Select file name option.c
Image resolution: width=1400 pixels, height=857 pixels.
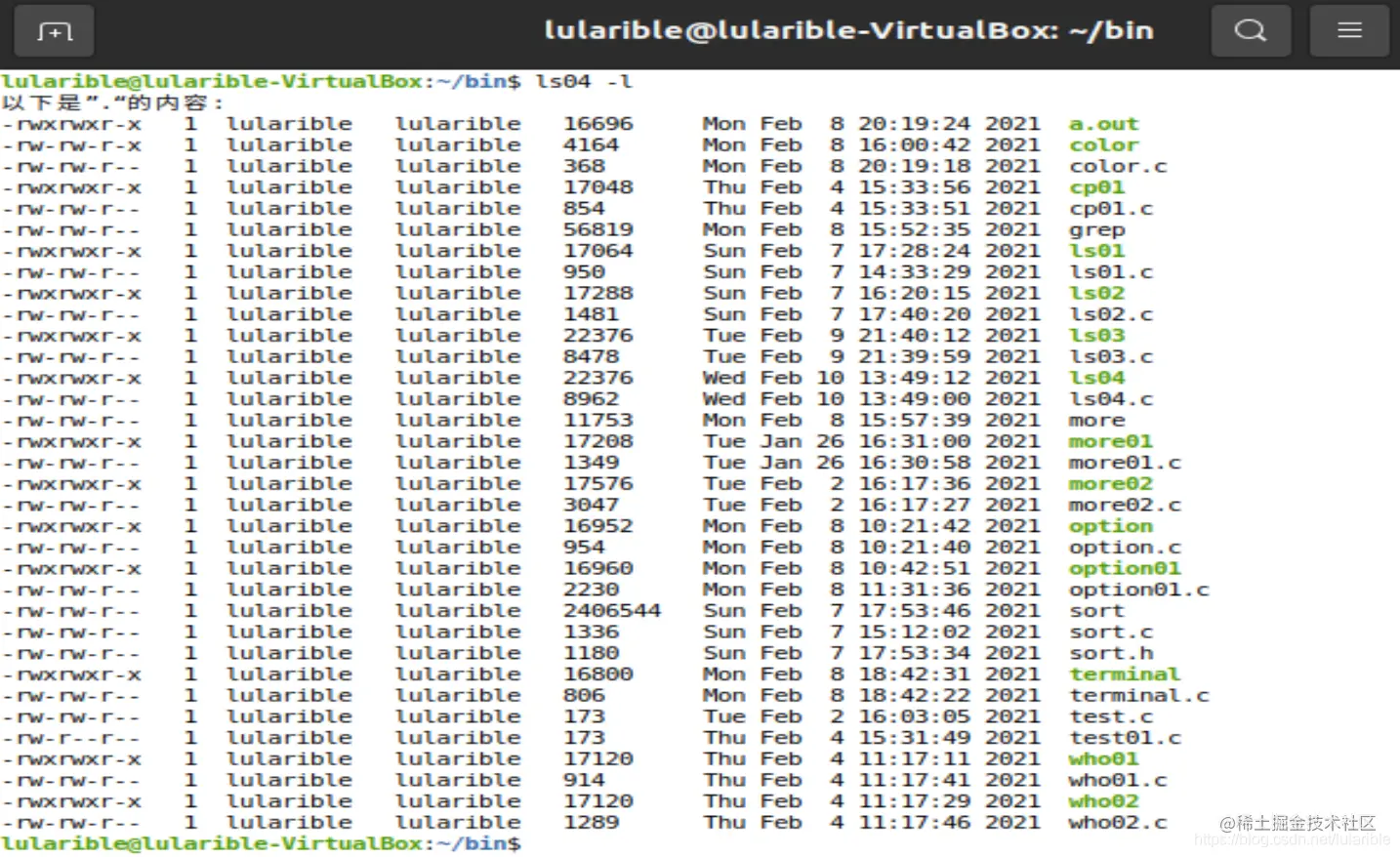coord(1125,548)
